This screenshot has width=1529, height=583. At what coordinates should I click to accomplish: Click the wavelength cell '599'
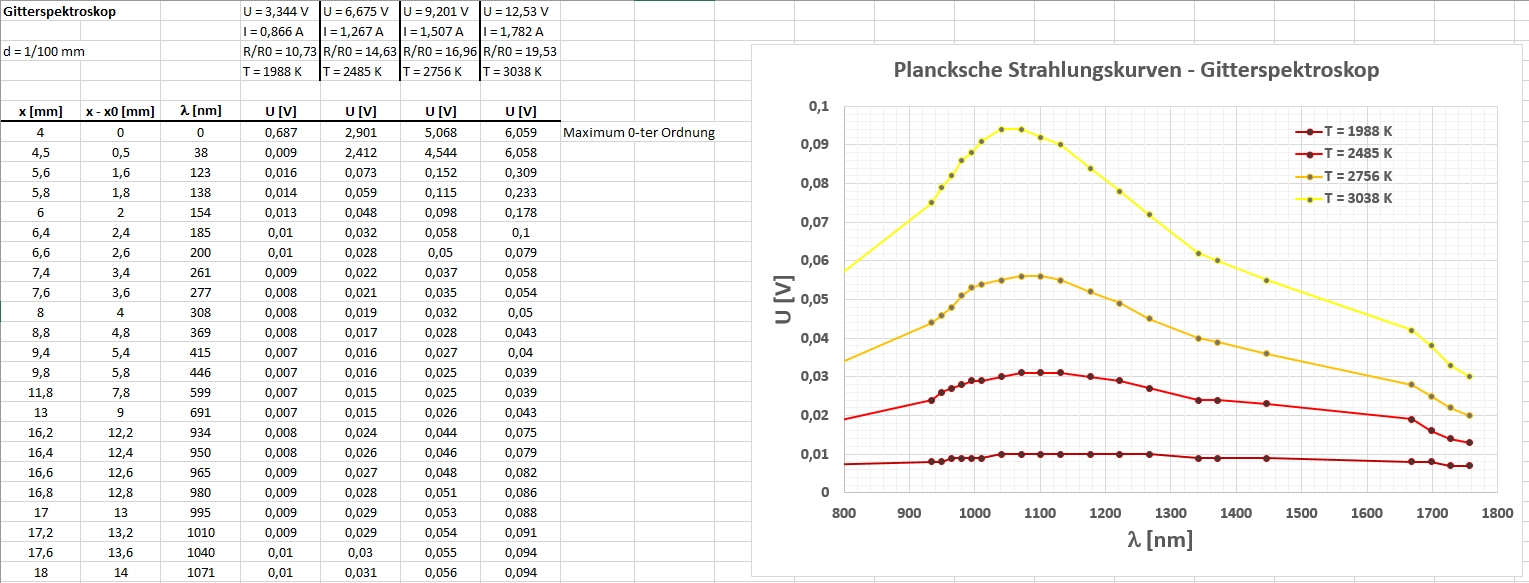tap(200, 392)
